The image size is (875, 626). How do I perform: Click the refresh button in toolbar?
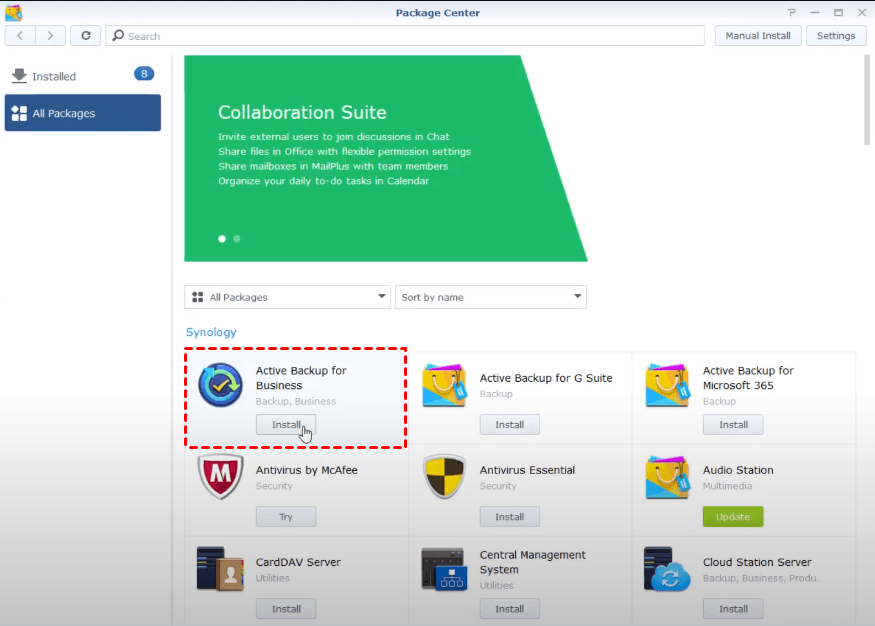pos(86,36)
